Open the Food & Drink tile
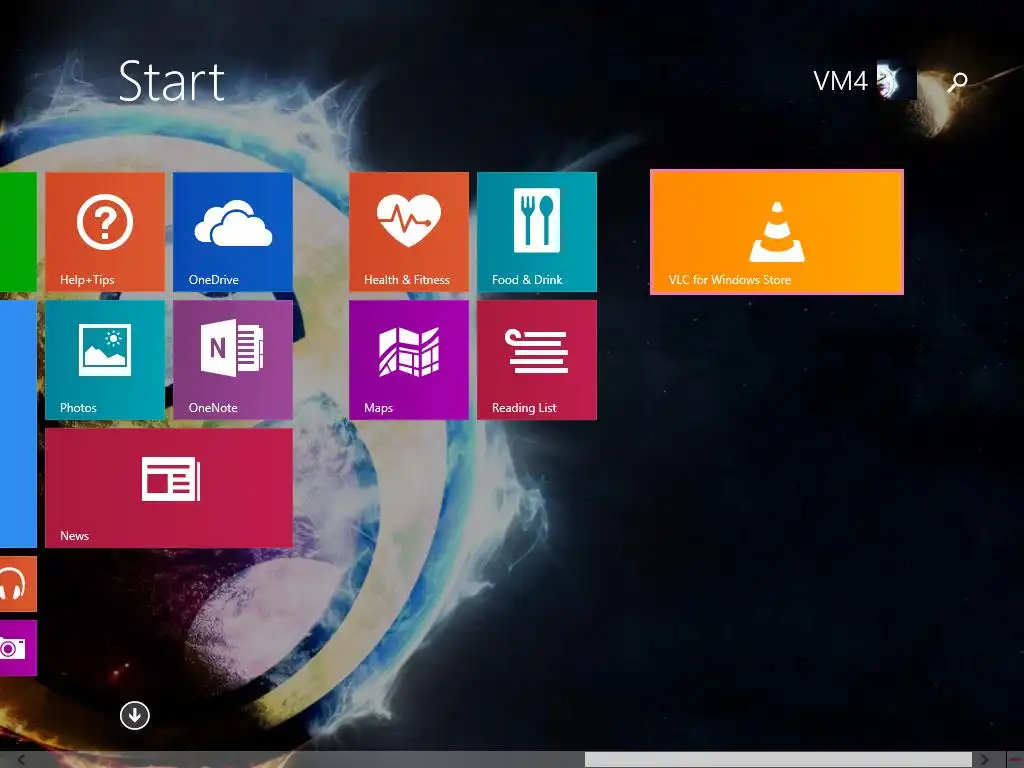1024x768 pixels. [x=537, y=232]
